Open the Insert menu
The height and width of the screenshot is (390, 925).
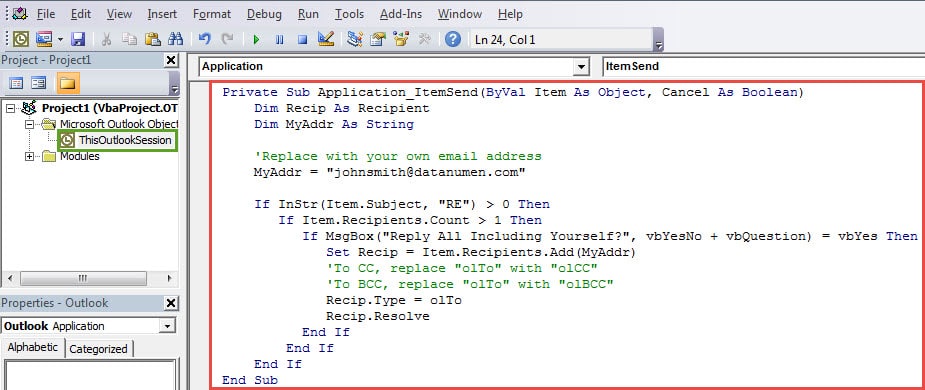pyautogui.click(x=162, y=14)
